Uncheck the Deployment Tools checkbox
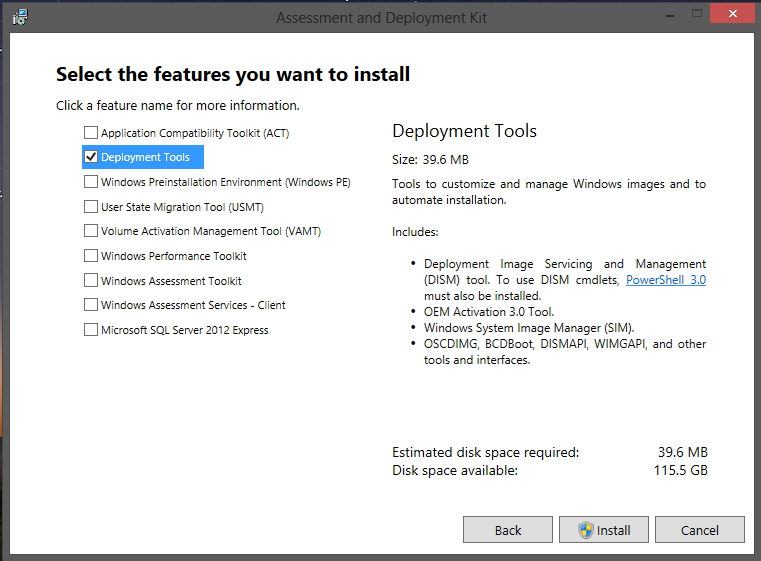 [91, 157]
